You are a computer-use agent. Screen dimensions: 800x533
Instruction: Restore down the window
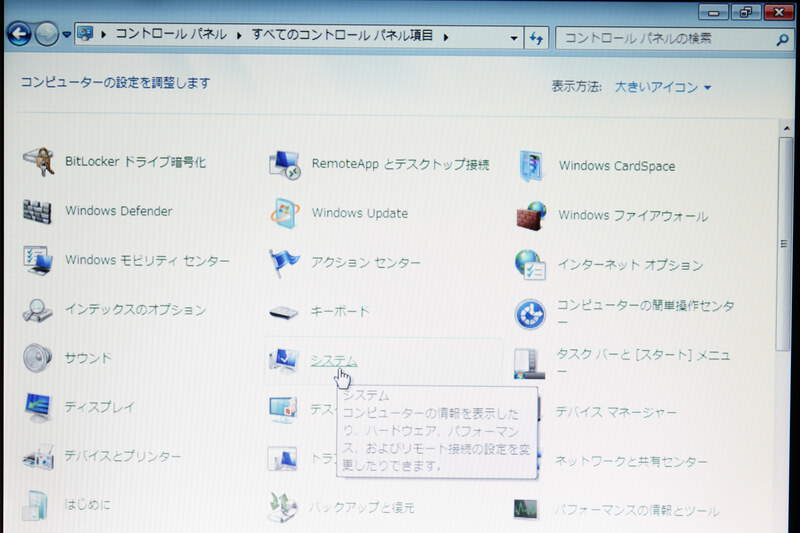745,12
